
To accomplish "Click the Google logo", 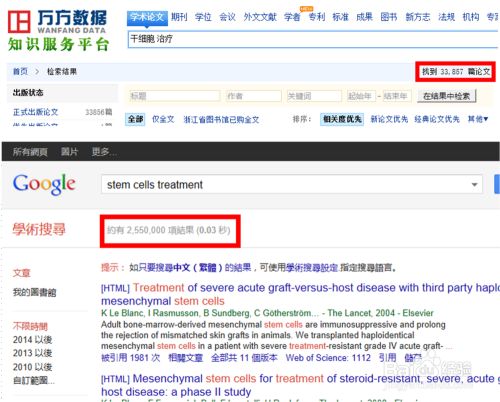I will coord(44,184).
